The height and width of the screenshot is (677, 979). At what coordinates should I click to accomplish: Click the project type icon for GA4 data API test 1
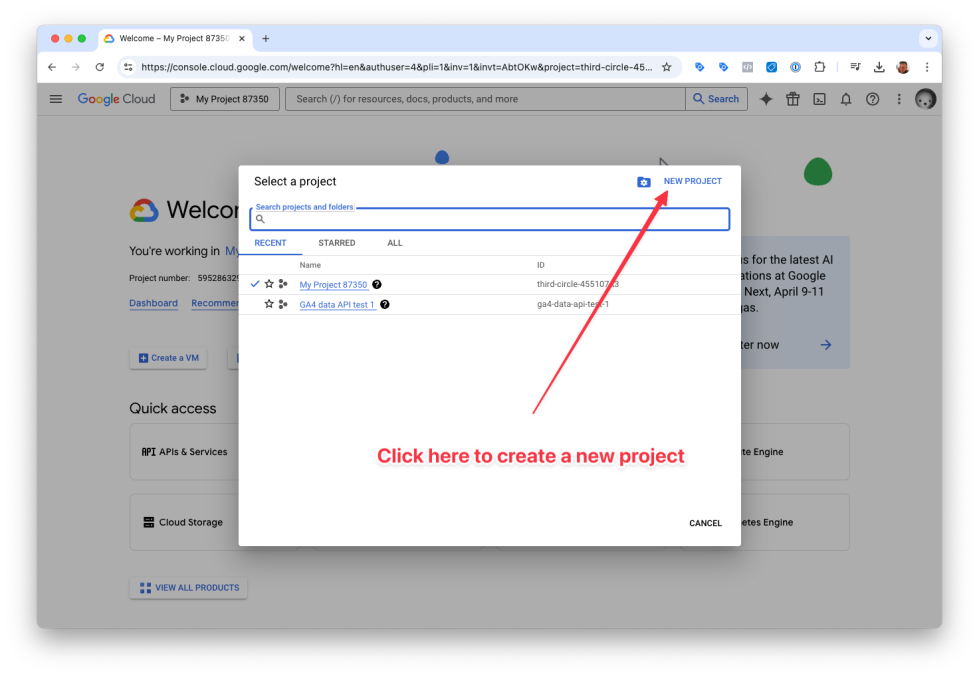283,304
